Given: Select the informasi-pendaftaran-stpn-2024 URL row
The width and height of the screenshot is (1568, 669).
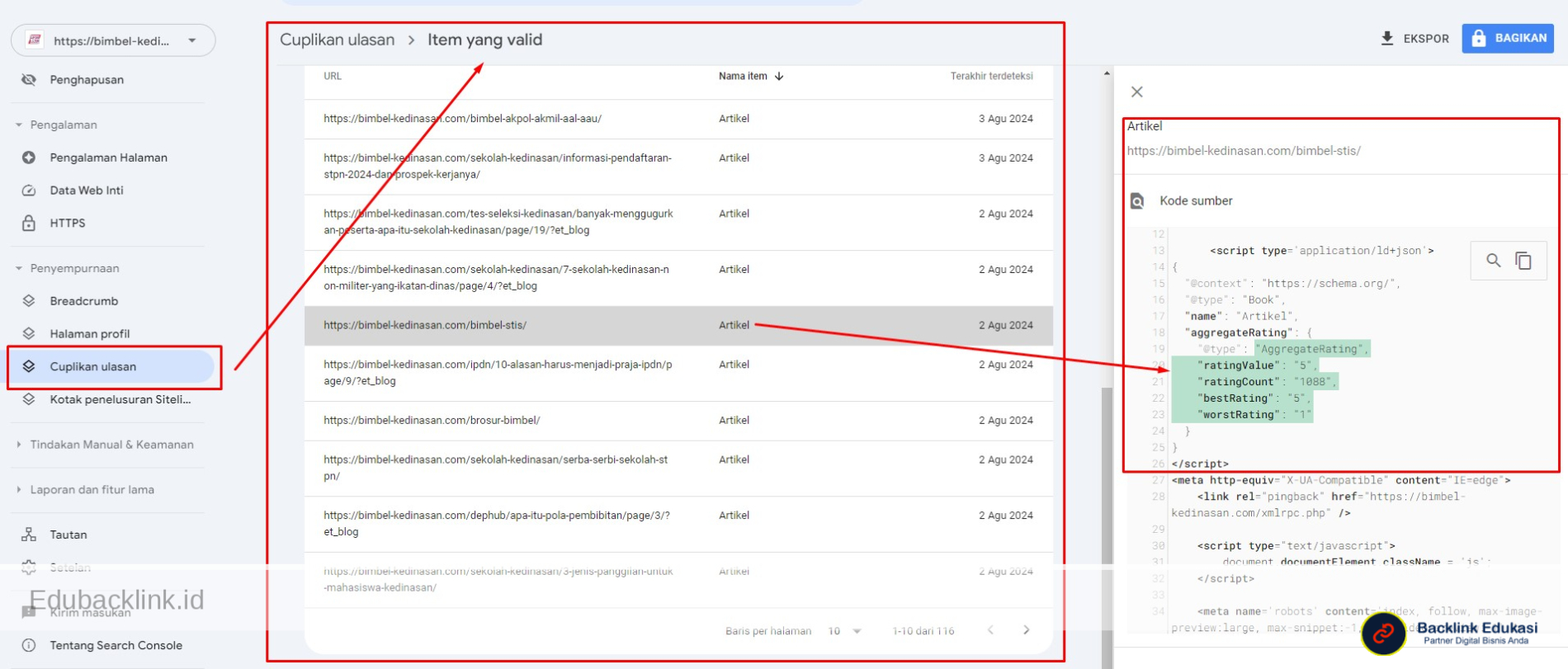Looking at the screenshot, I should (678, 167).
